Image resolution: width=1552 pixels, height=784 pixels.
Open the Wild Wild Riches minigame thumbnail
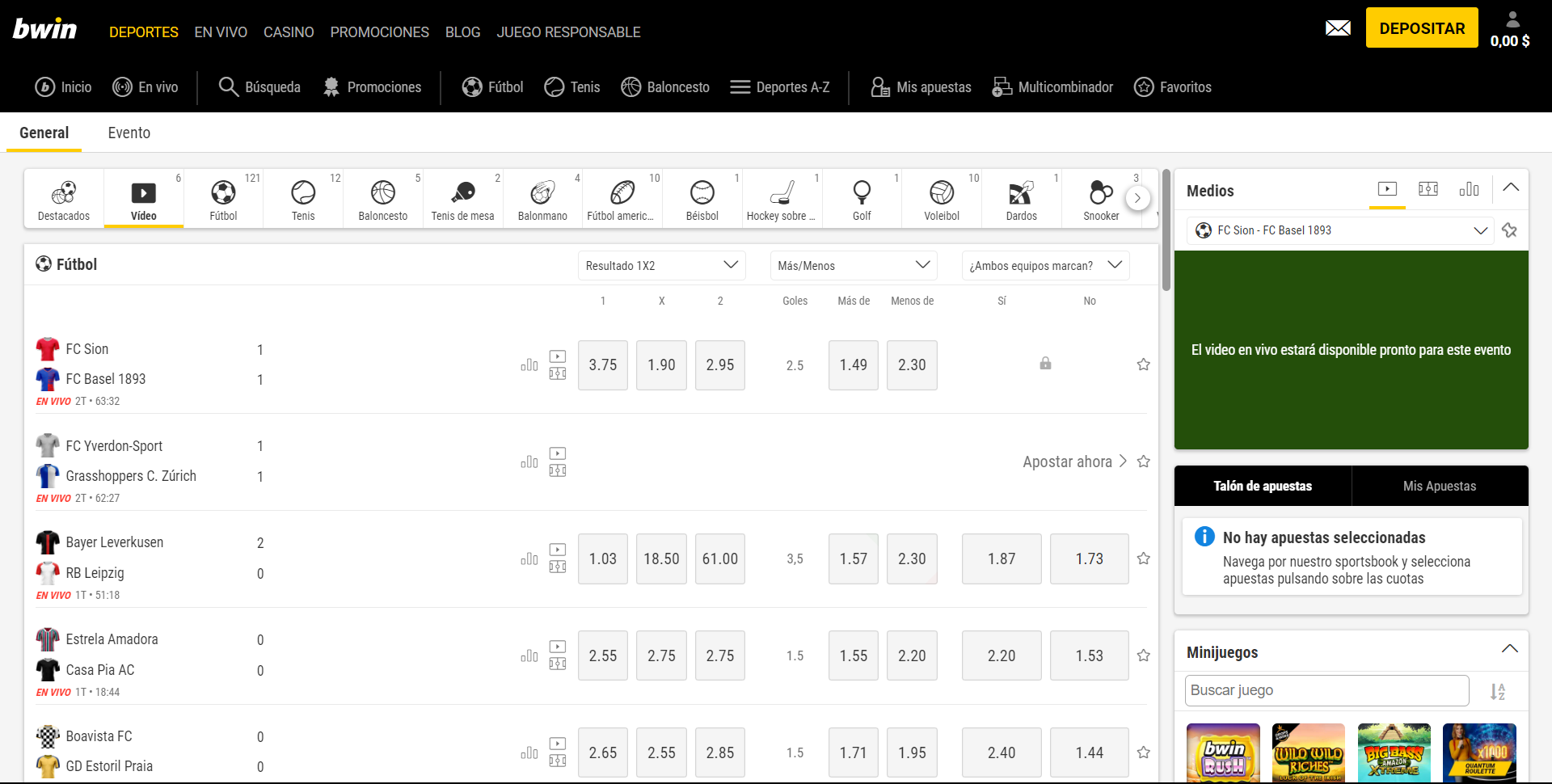tap(1309, 752)
